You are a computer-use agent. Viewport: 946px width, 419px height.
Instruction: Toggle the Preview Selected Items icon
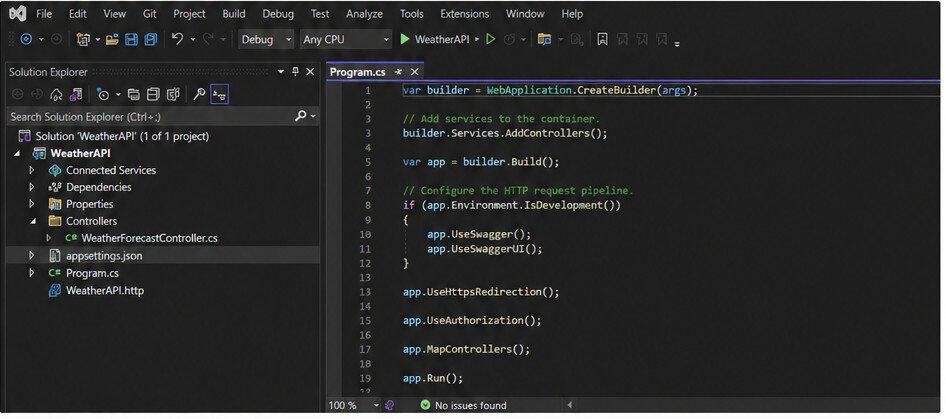pos(219,95)
